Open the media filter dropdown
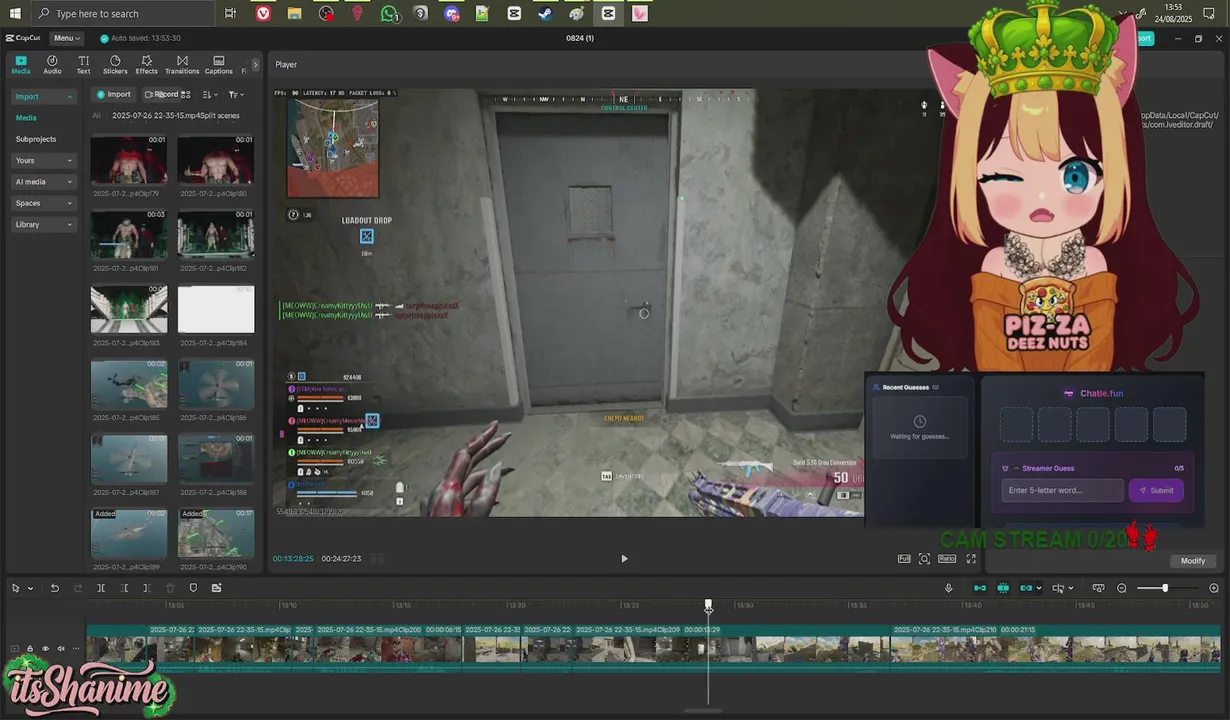The image size is (1230, 720). tap(235, 94)
